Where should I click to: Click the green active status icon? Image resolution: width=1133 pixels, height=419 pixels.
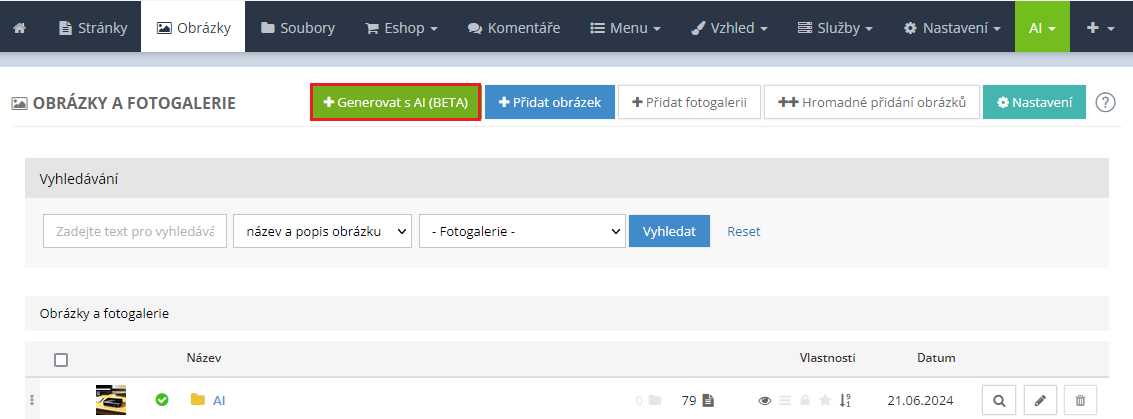pos(162,400)
